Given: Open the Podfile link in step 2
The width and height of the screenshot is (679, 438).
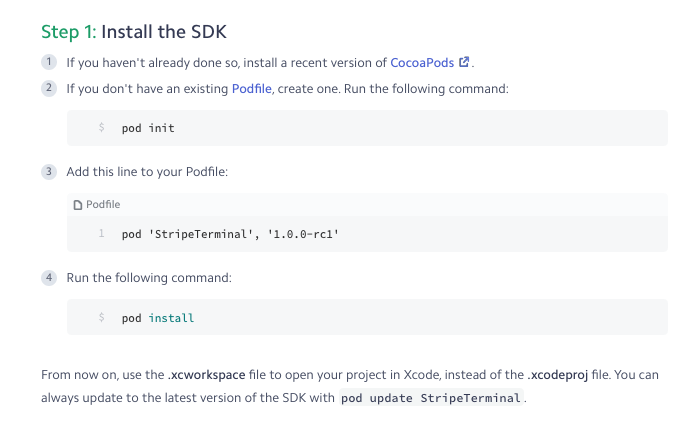Looking at the screenshot, I should point(252,89).
